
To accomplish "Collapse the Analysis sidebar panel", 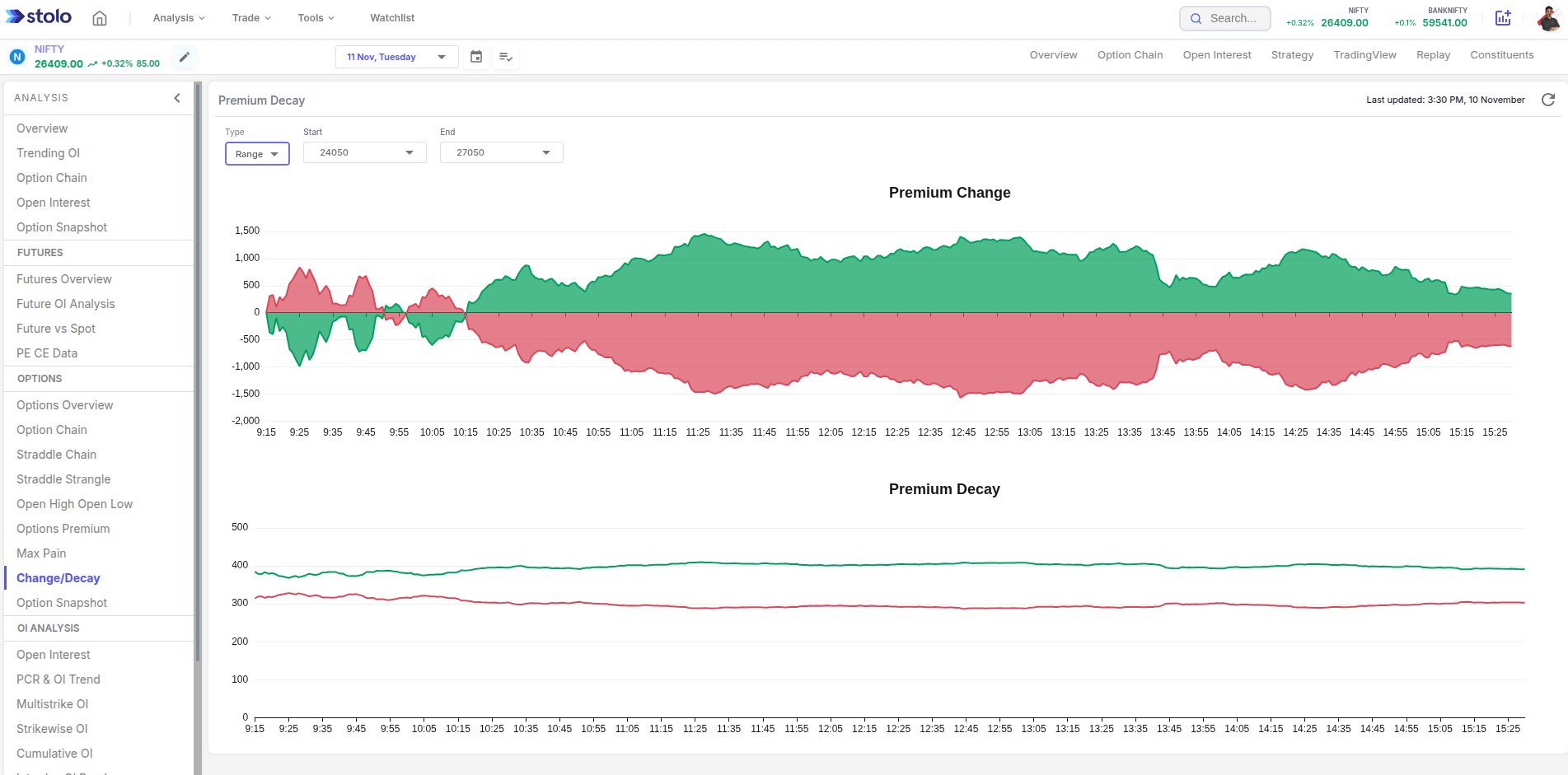I will (177, 98).
